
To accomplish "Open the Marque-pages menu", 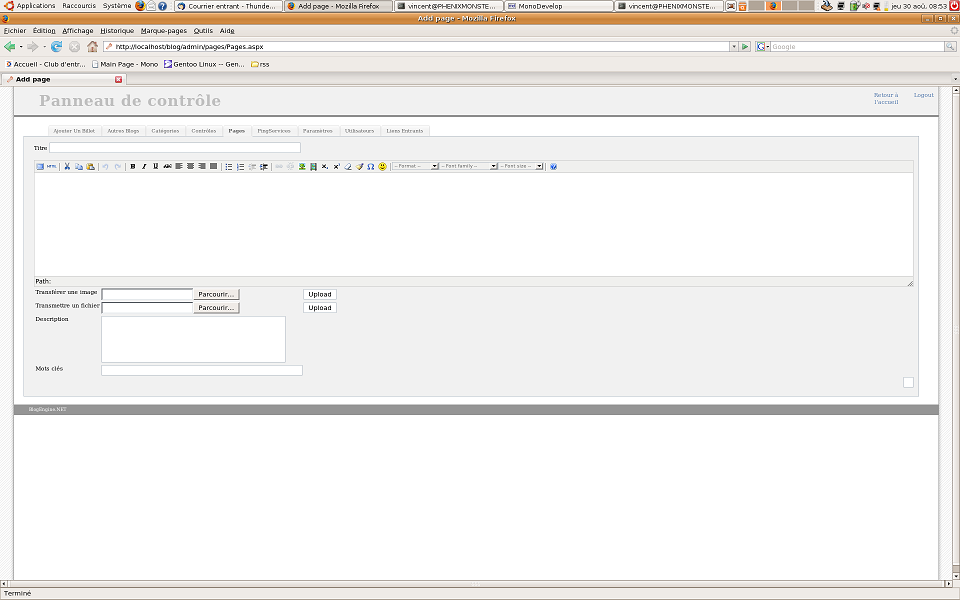I will [163, 31].
